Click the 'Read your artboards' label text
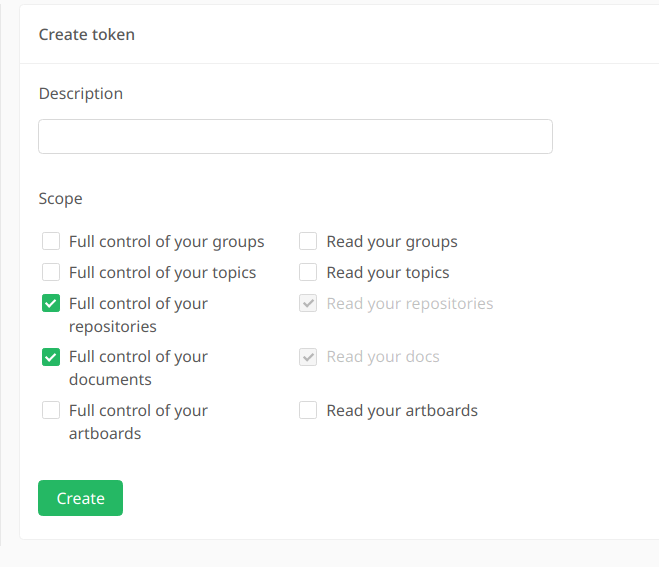This screenshot has height=567, width=659. tap(402, 410)
